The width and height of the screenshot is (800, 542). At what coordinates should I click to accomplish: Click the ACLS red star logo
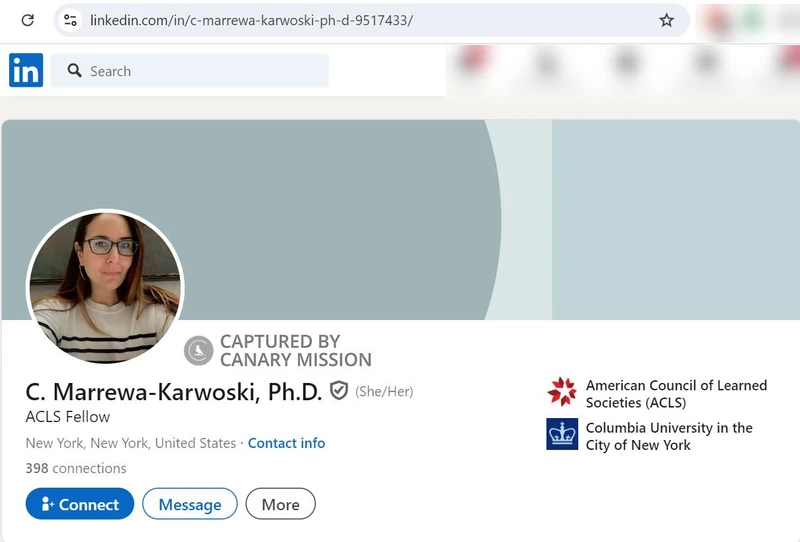coord(562,391)
